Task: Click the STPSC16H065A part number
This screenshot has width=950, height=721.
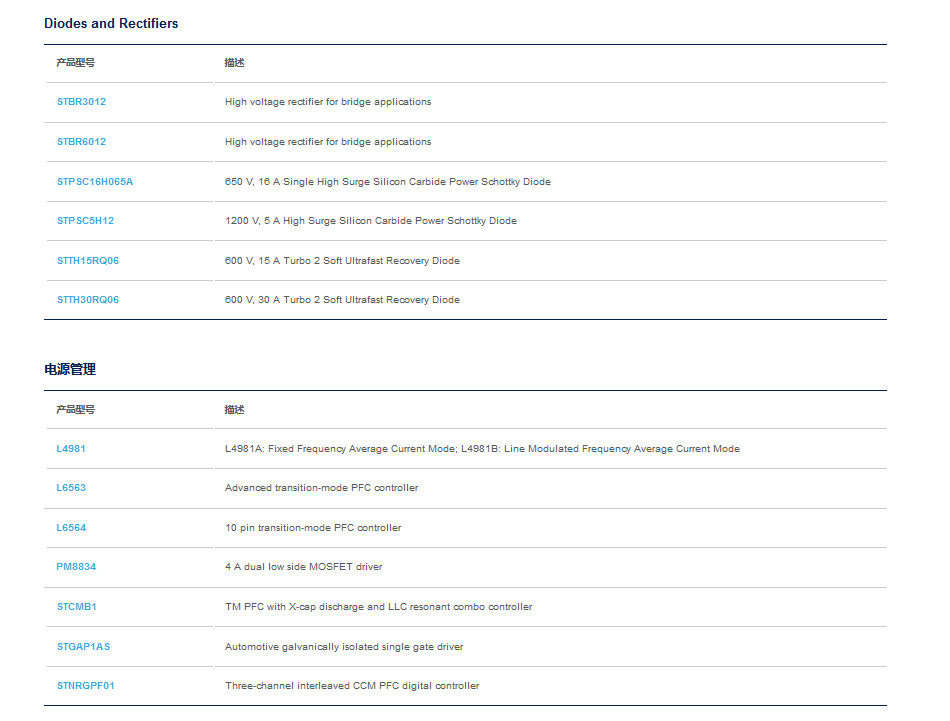Action: [95, 182]
